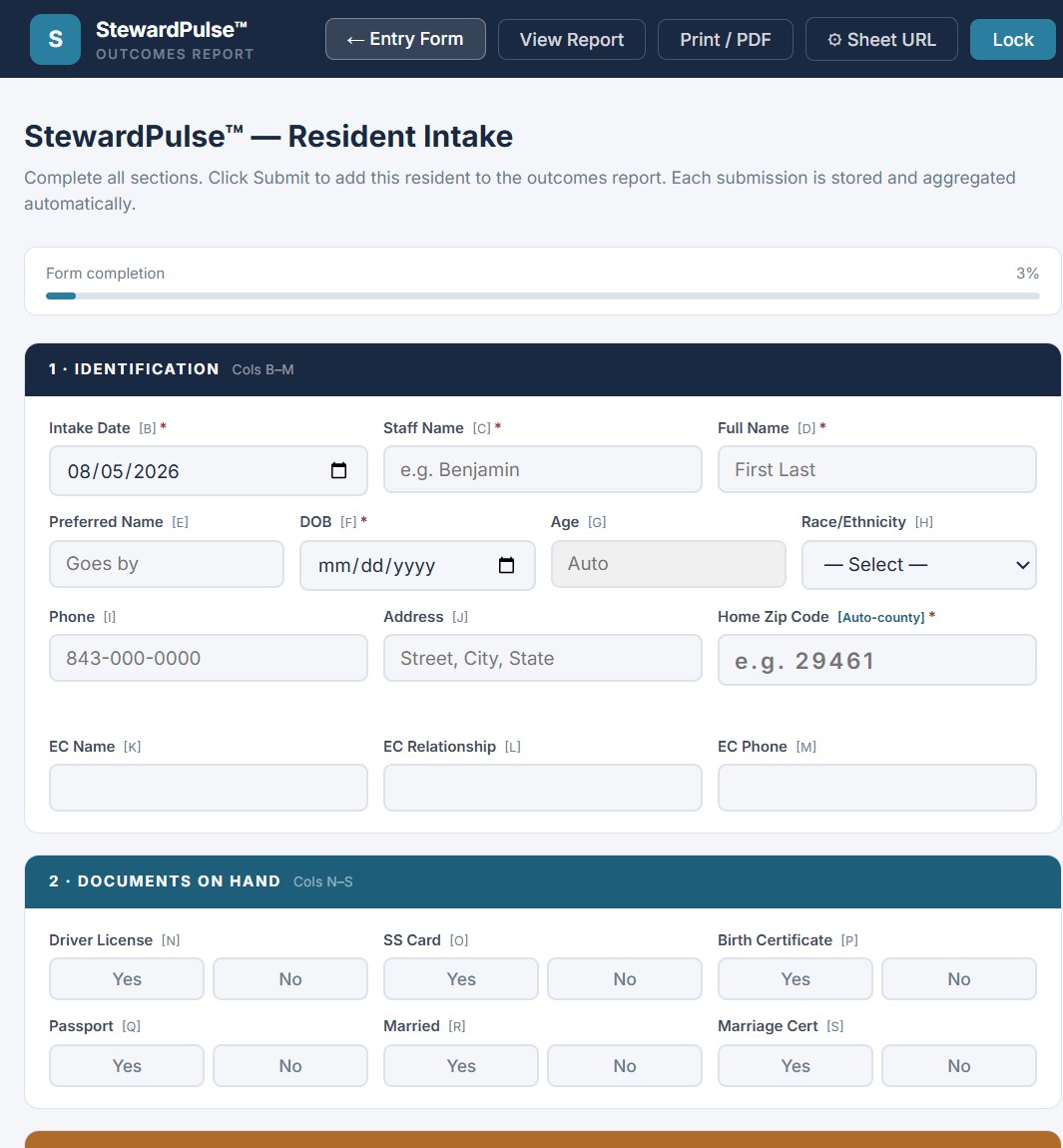The width and height of the screenshot is (1063, 1148).
Task: Select No for Marriage Cert
Action: click(x=959, y=1066)
